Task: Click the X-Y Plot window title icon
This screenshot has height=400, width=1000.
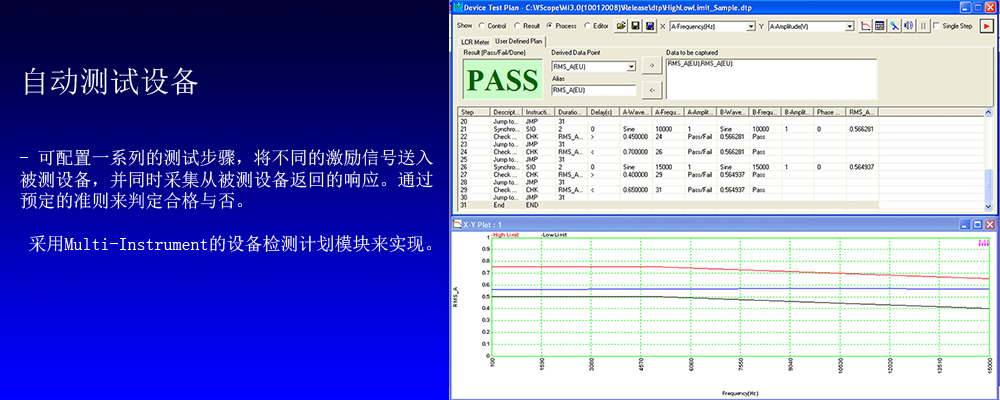Action: (457, 225)
